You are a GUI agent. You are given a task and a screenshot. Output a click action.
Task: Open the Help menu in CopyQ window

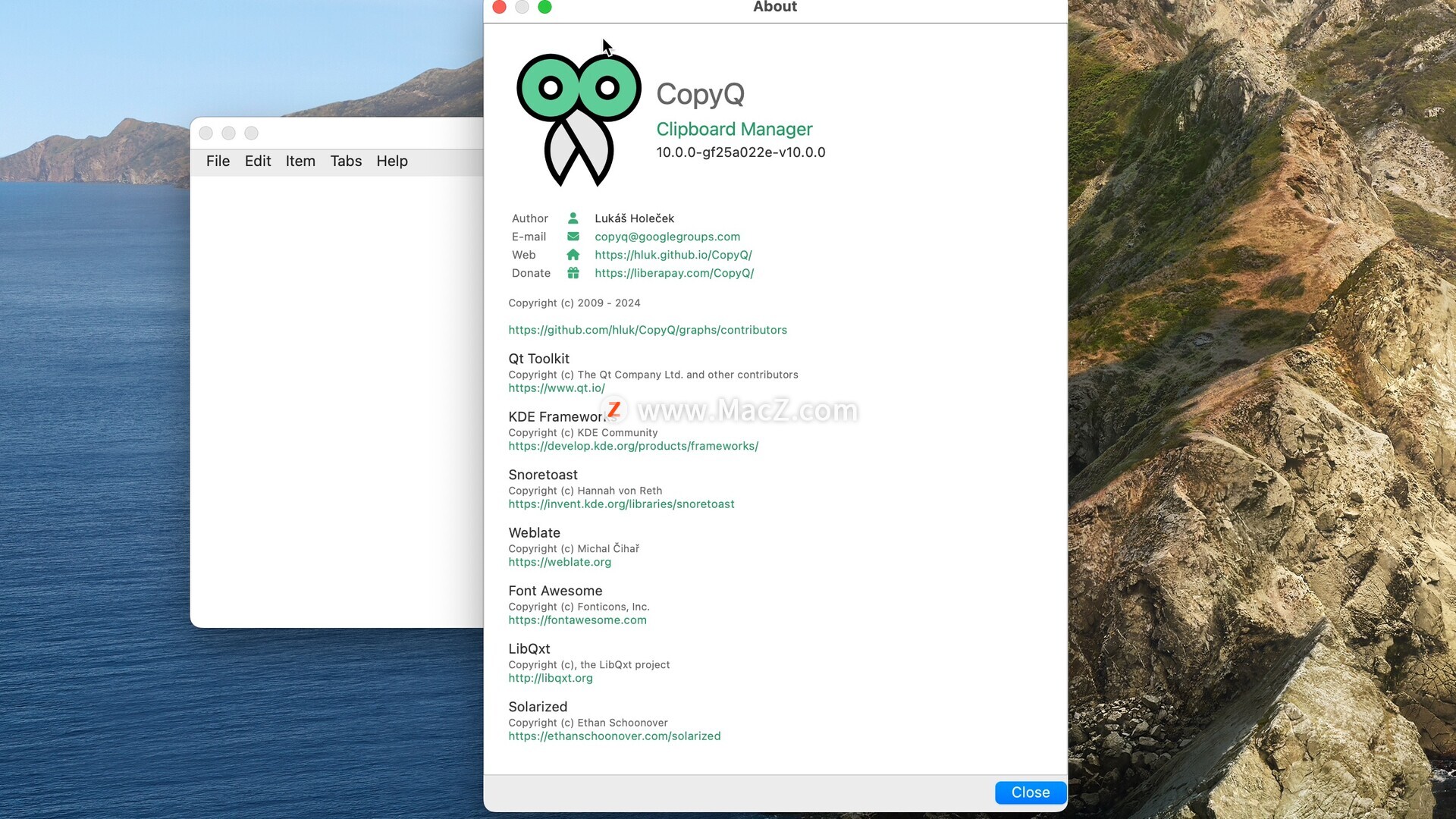point(392,161)
